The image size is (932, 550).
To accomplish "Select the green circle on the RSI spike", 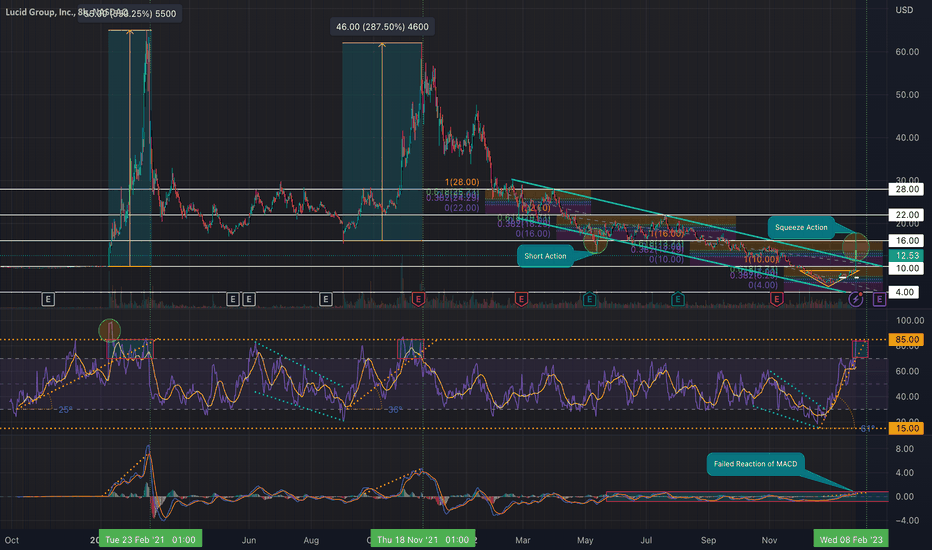I will tap(109, 330).
